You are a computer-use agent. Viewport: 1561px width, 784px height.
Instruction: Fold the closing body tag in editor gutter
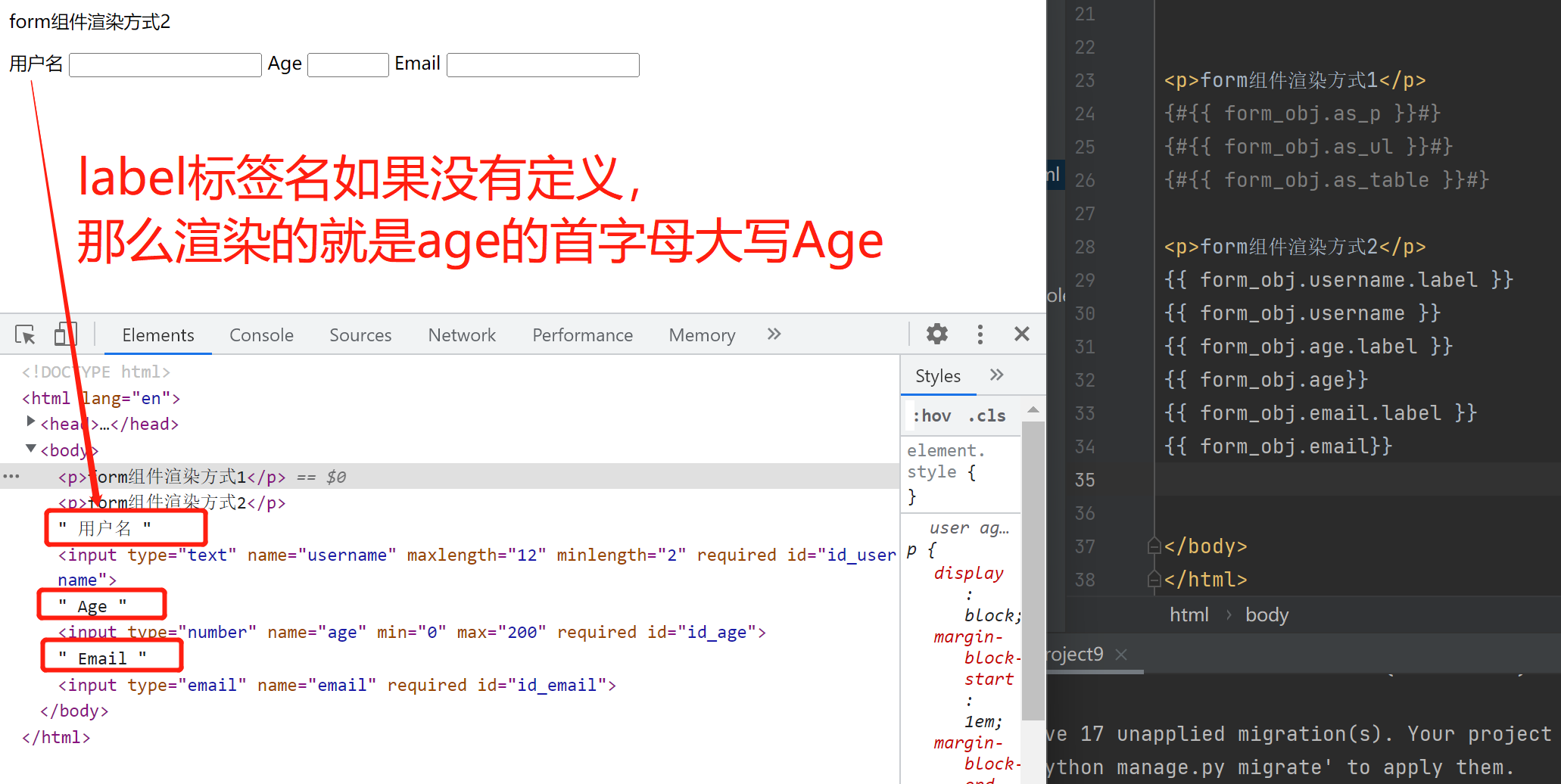[x=1154, y=546]
